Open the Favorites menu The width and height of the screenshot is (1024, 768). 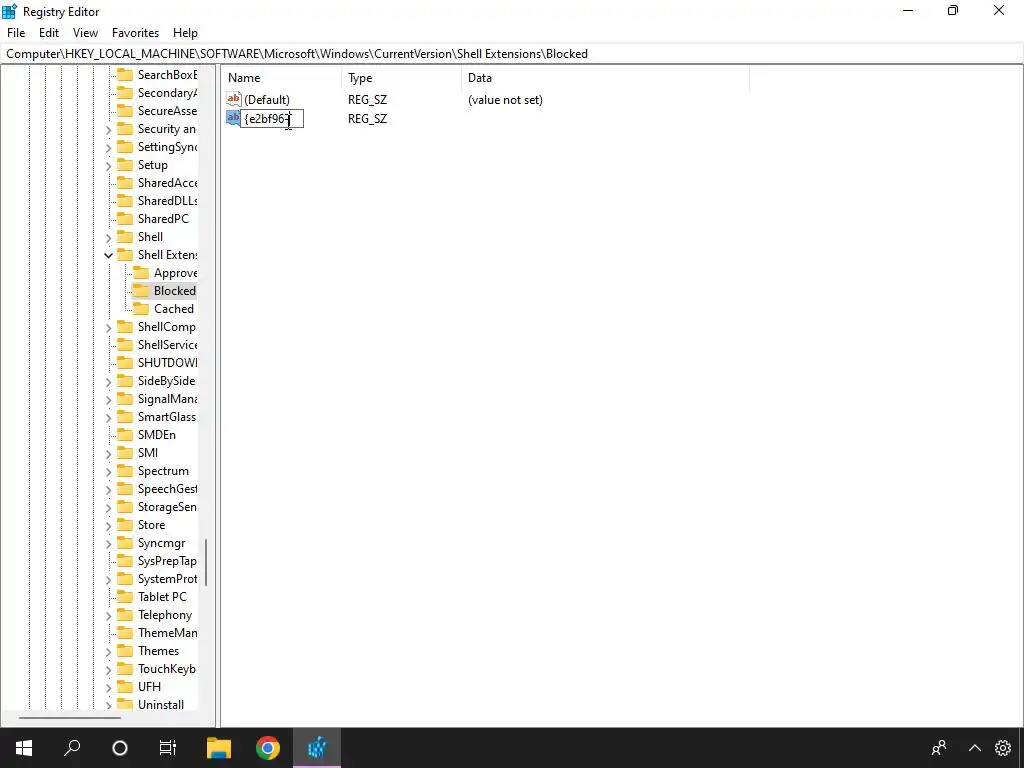(x=135, y=33)
